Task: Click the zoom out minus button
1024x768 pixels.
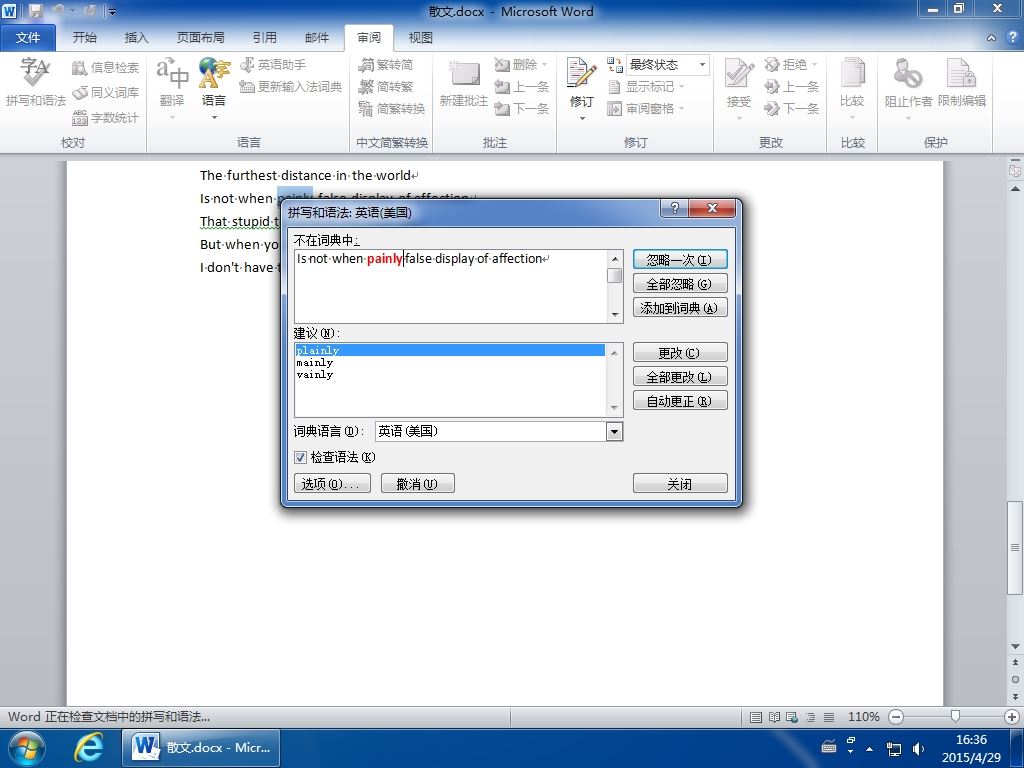Action: [x=896, y=717]
